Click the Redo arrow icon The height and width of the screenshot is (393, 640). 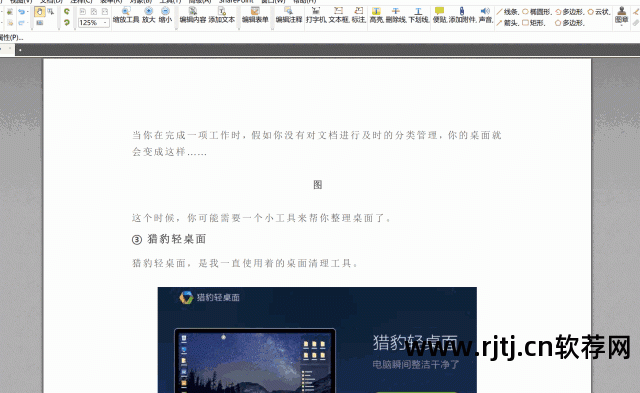click(x=21, y=23)
